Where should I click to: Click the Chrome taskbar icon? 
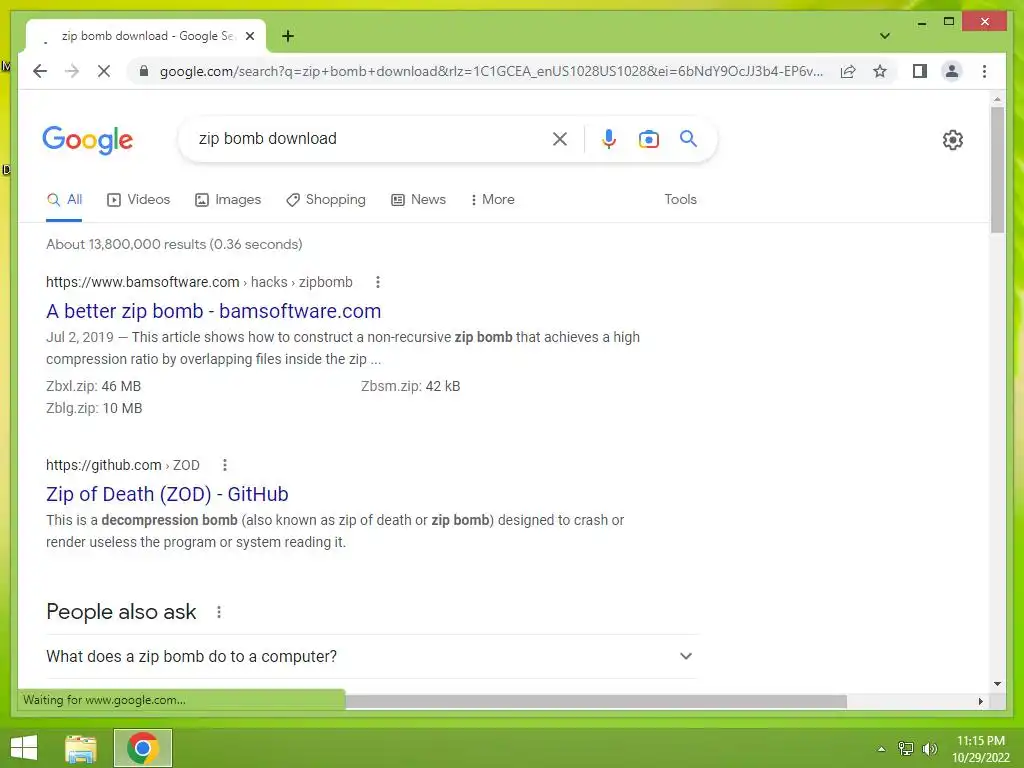[x=142, y=748]
